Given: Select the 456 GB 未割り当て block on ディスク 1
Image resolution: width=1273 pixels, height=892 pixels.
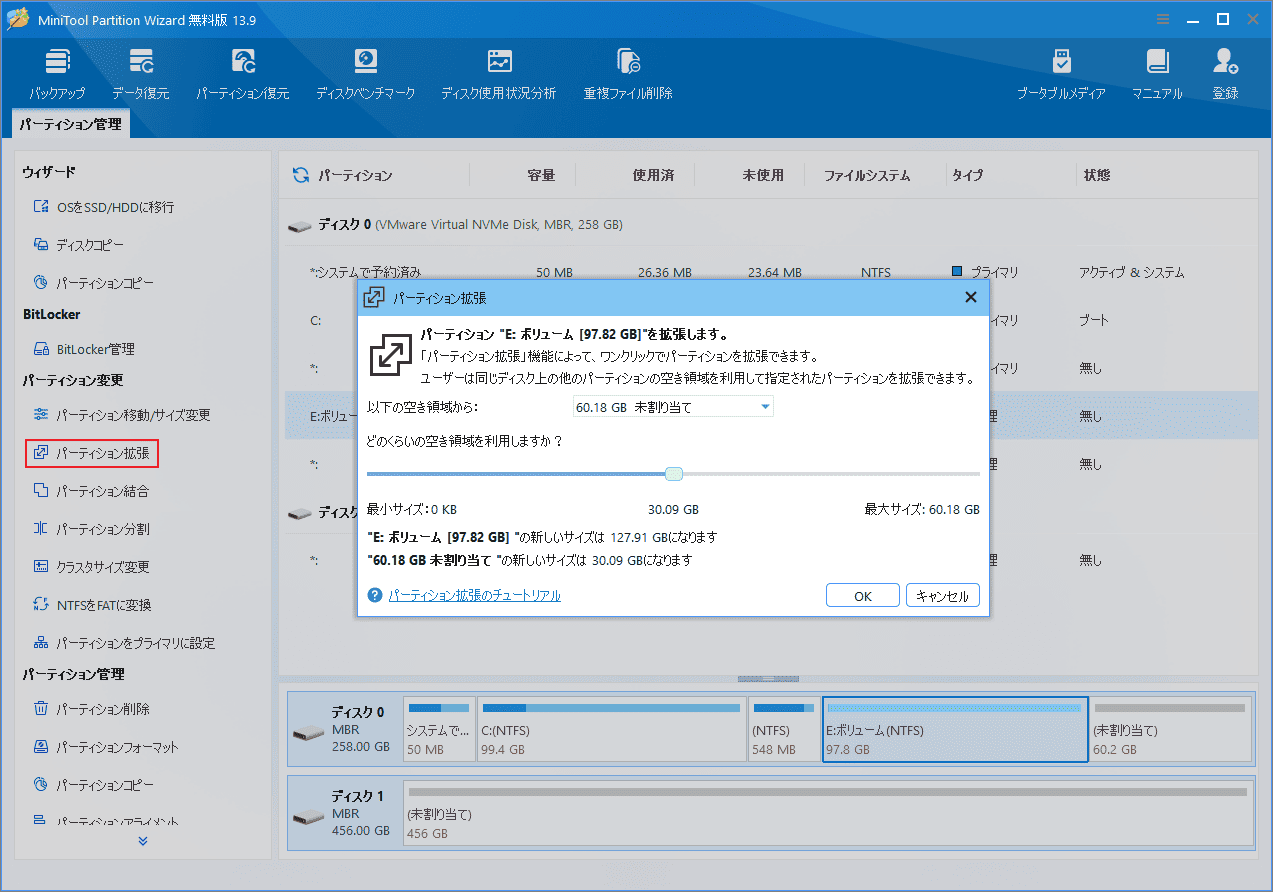Looking at the screenshot, I should click(827, 814).
